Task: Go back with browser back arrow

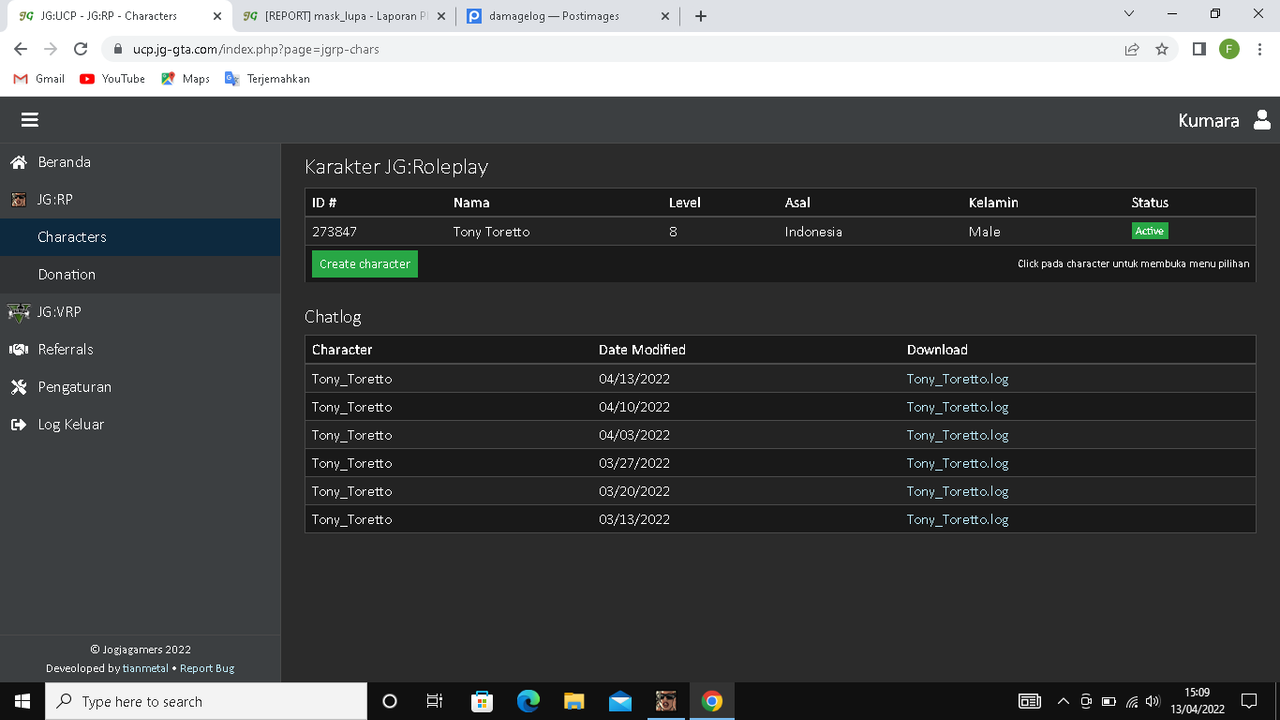Action: tap(20, 49)
